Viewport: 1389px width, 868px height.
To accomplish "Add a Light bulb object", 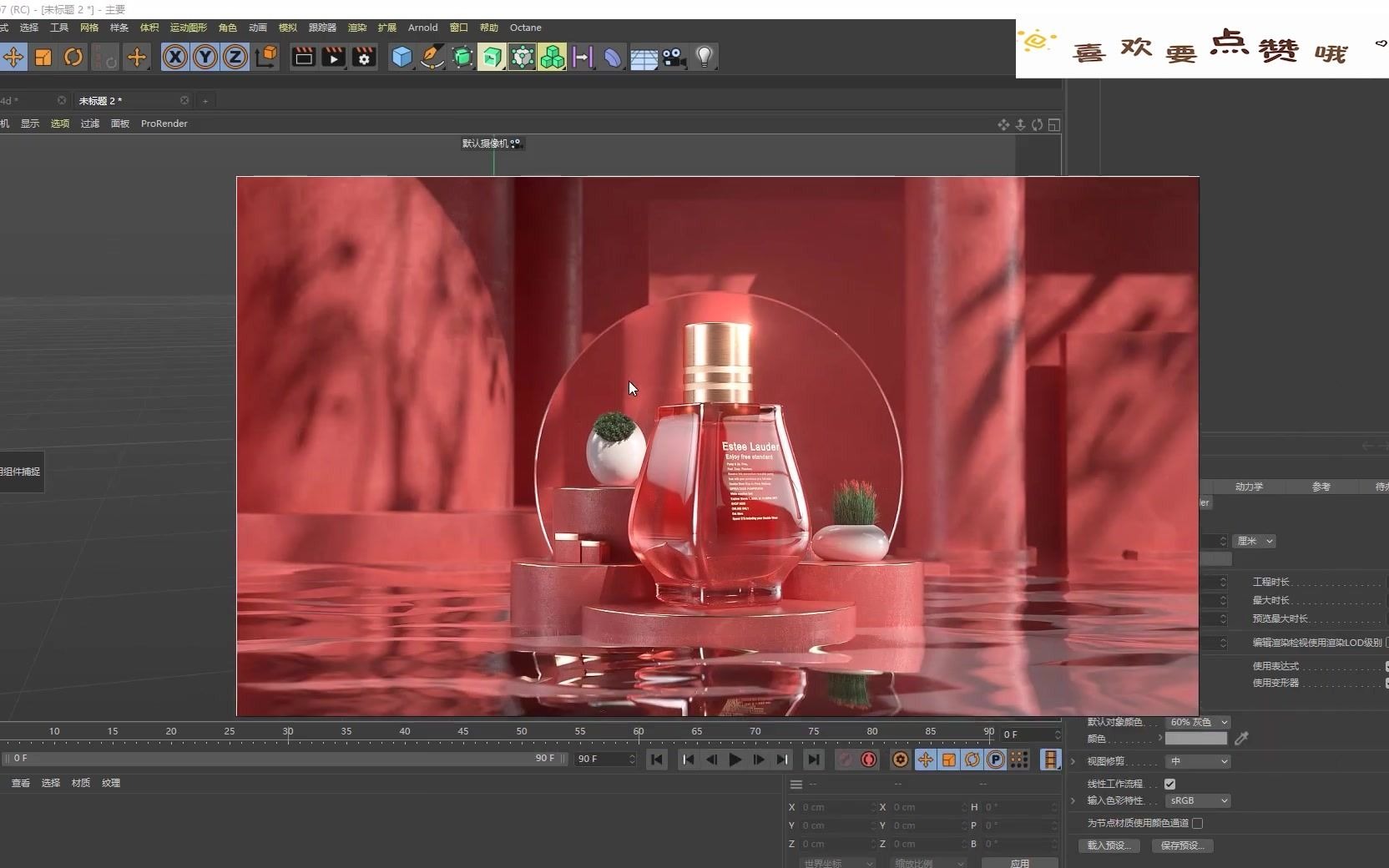I will tap(705, 58).
